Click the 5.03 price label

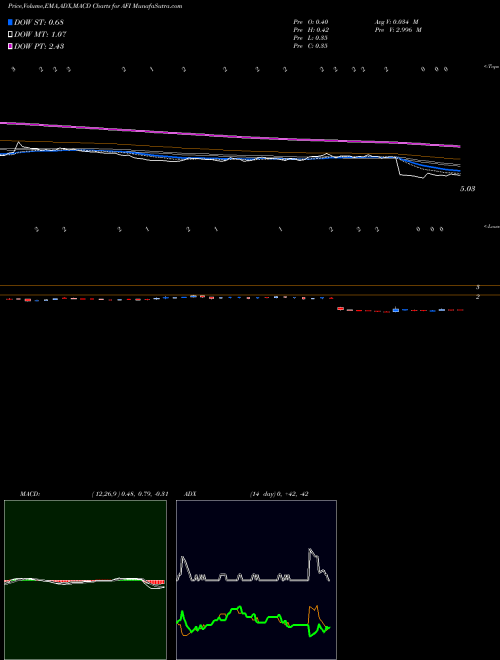(x=467, y=189)
